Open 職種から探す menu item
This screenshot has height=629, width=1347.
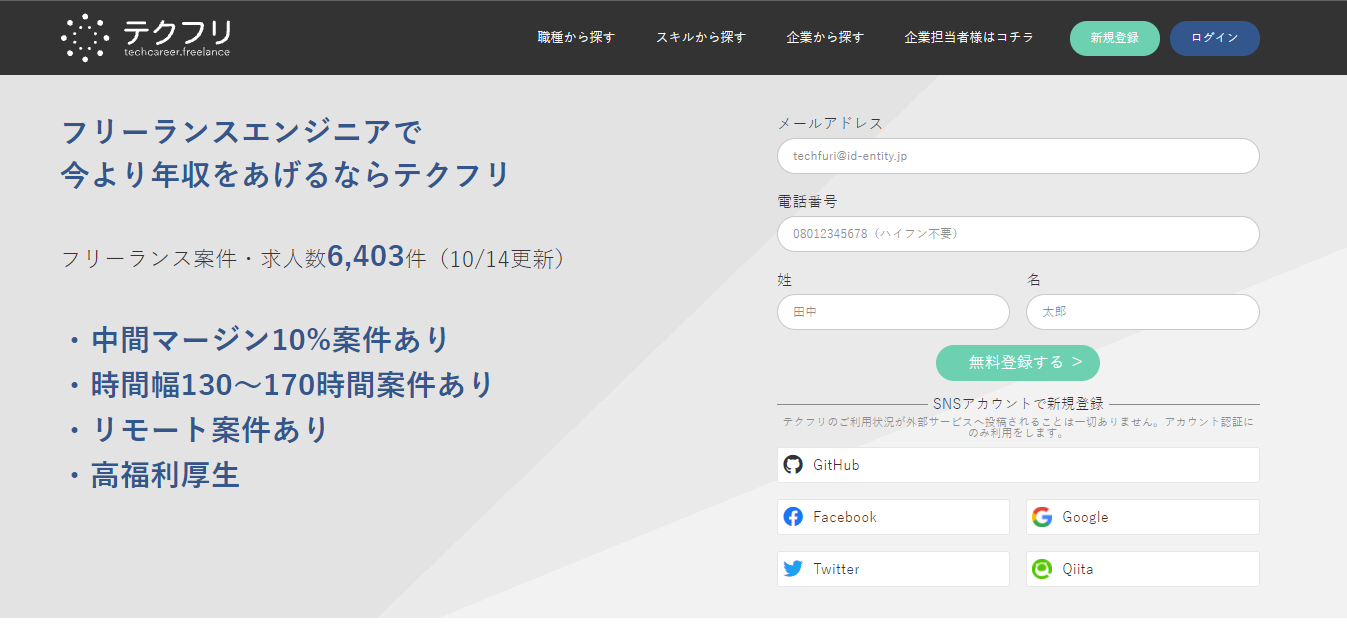[x=576, y=38]
